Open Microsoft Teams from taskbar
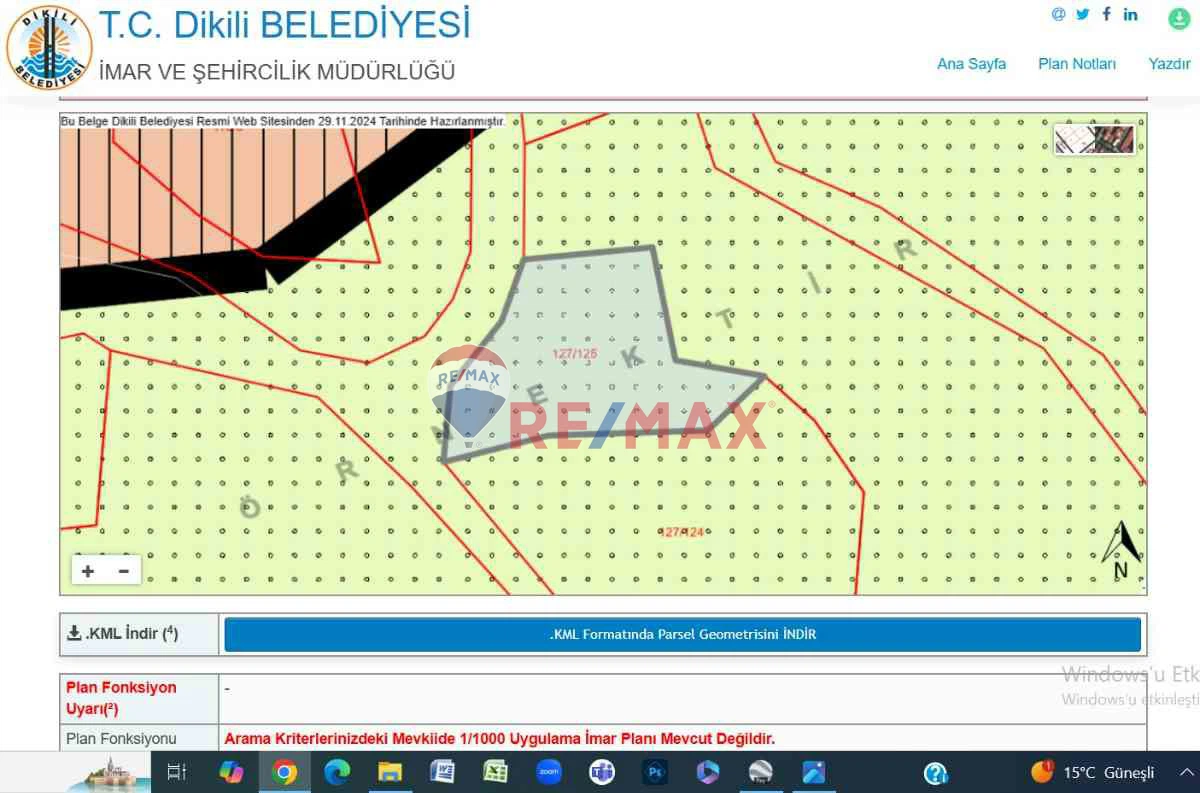 tap(602, 772)
